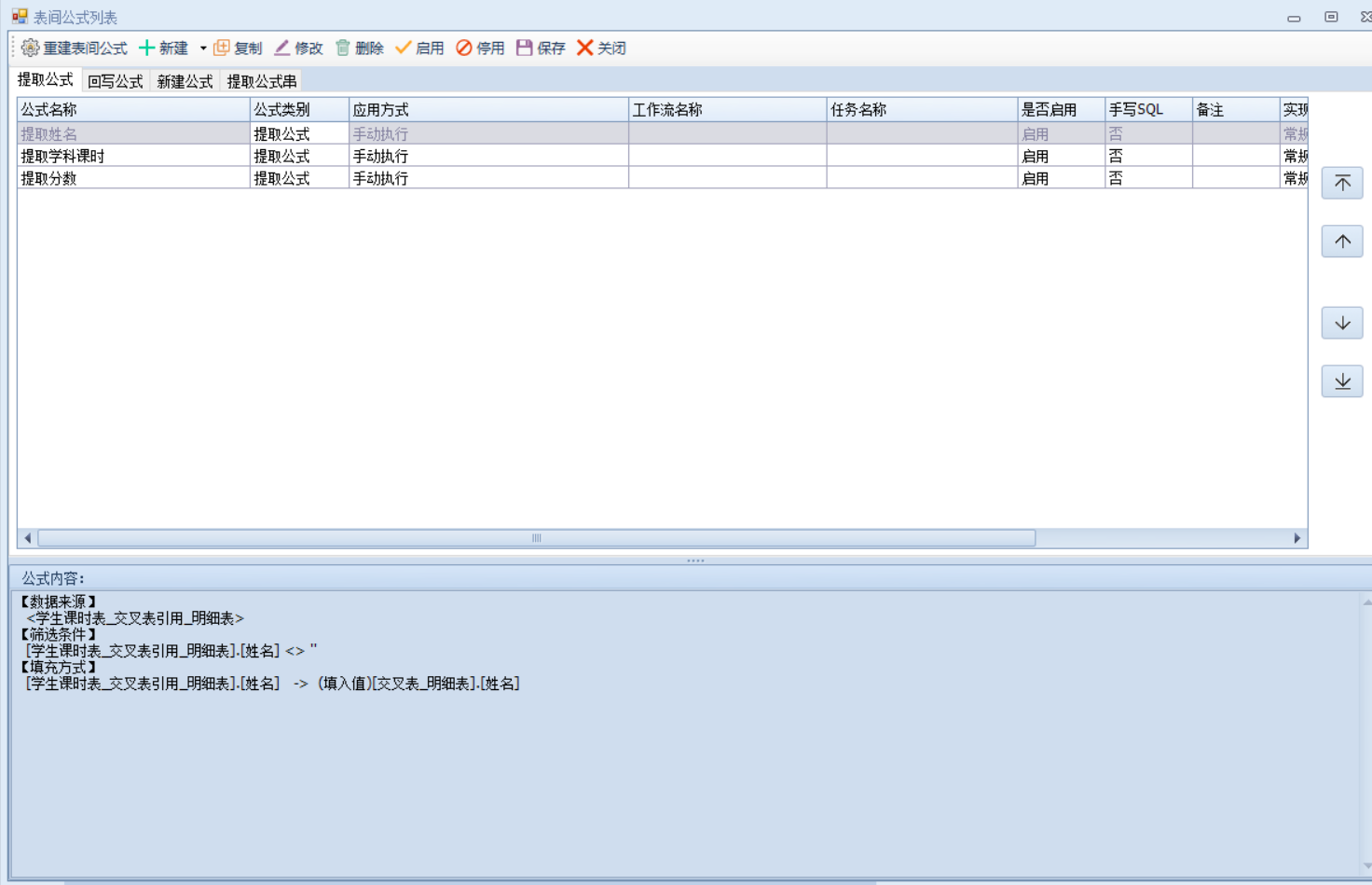Screen dimensions: 1372x885
Task: Open the 新建公式 tab
Action: tap(185, 82)
